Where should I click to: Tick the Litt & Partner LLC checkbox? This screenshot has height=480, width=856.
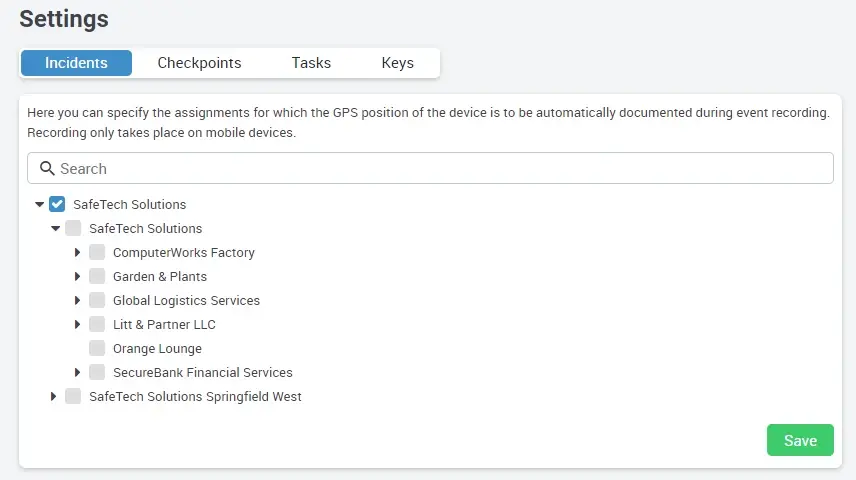[97, 324]
